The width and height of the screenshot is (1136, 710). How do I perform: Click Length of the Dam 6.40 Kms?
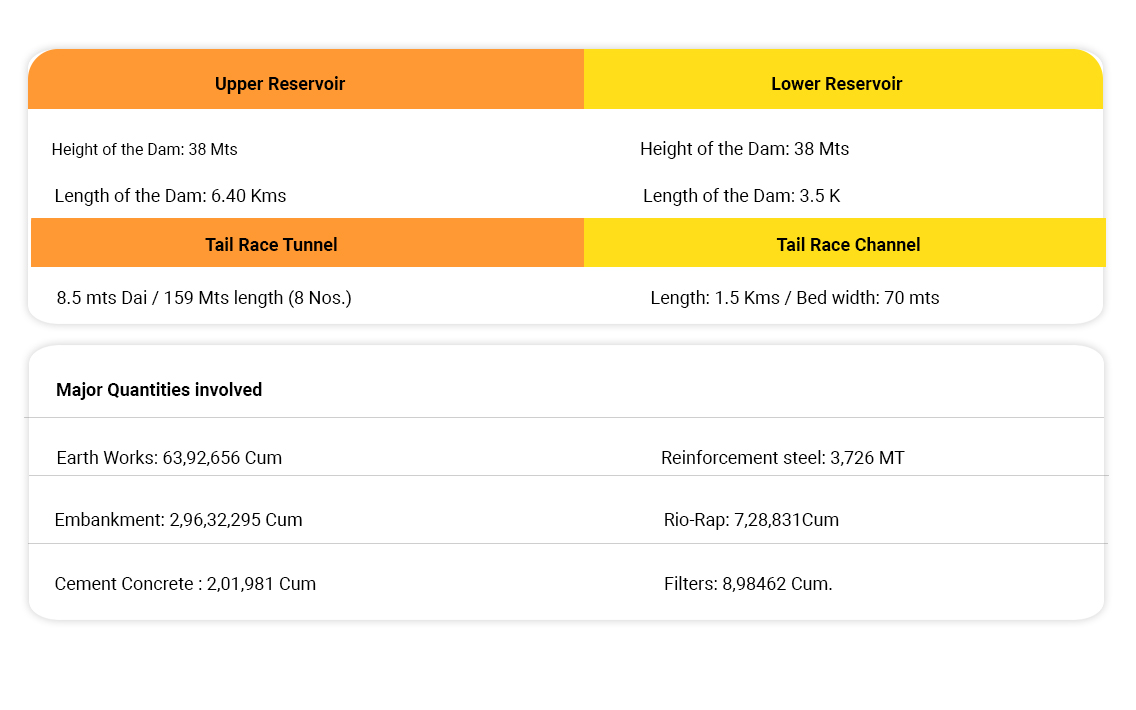(170, 196)
